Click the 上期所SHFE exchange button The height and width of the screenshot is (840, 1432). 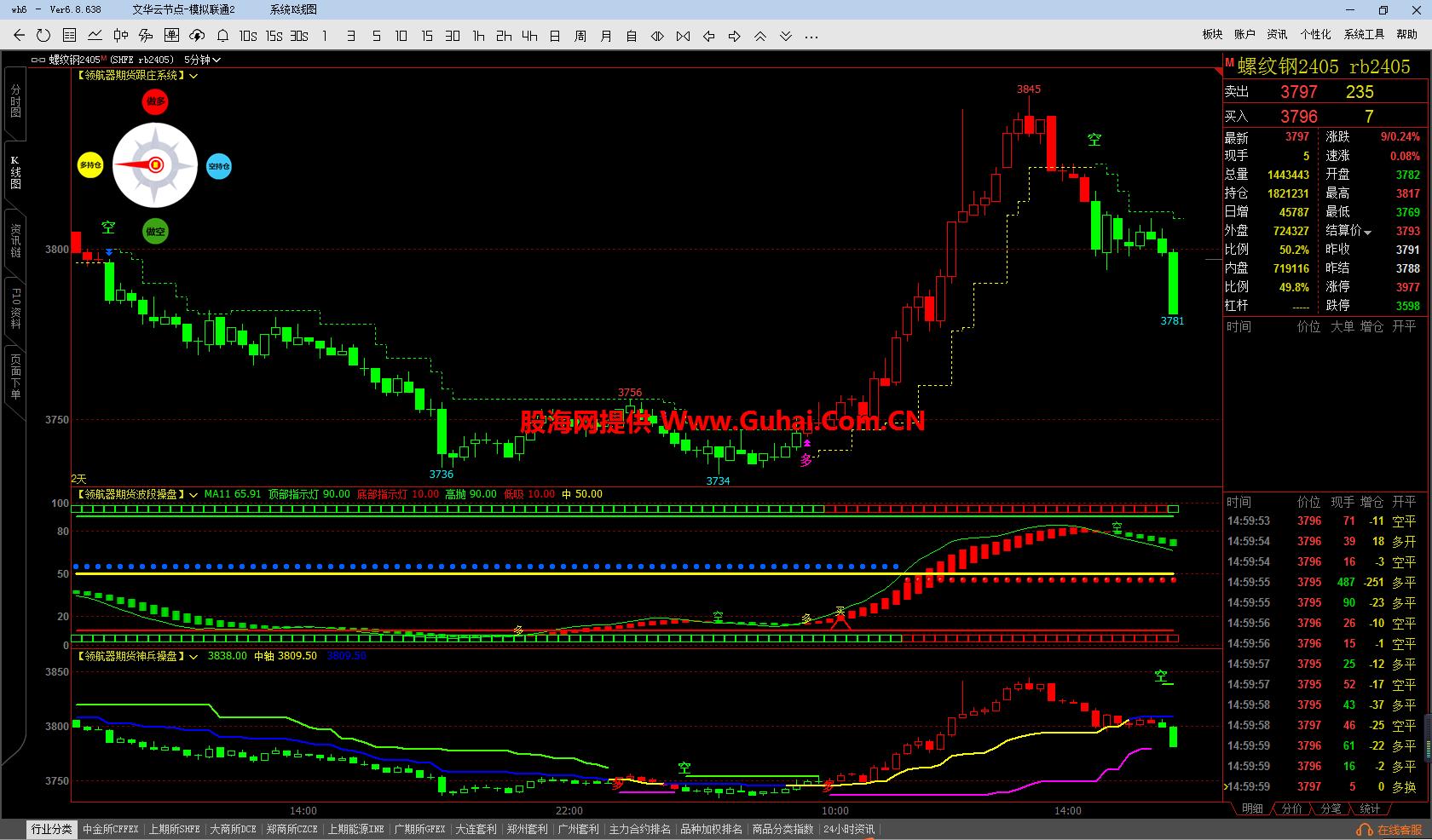(x=174, y=829)
